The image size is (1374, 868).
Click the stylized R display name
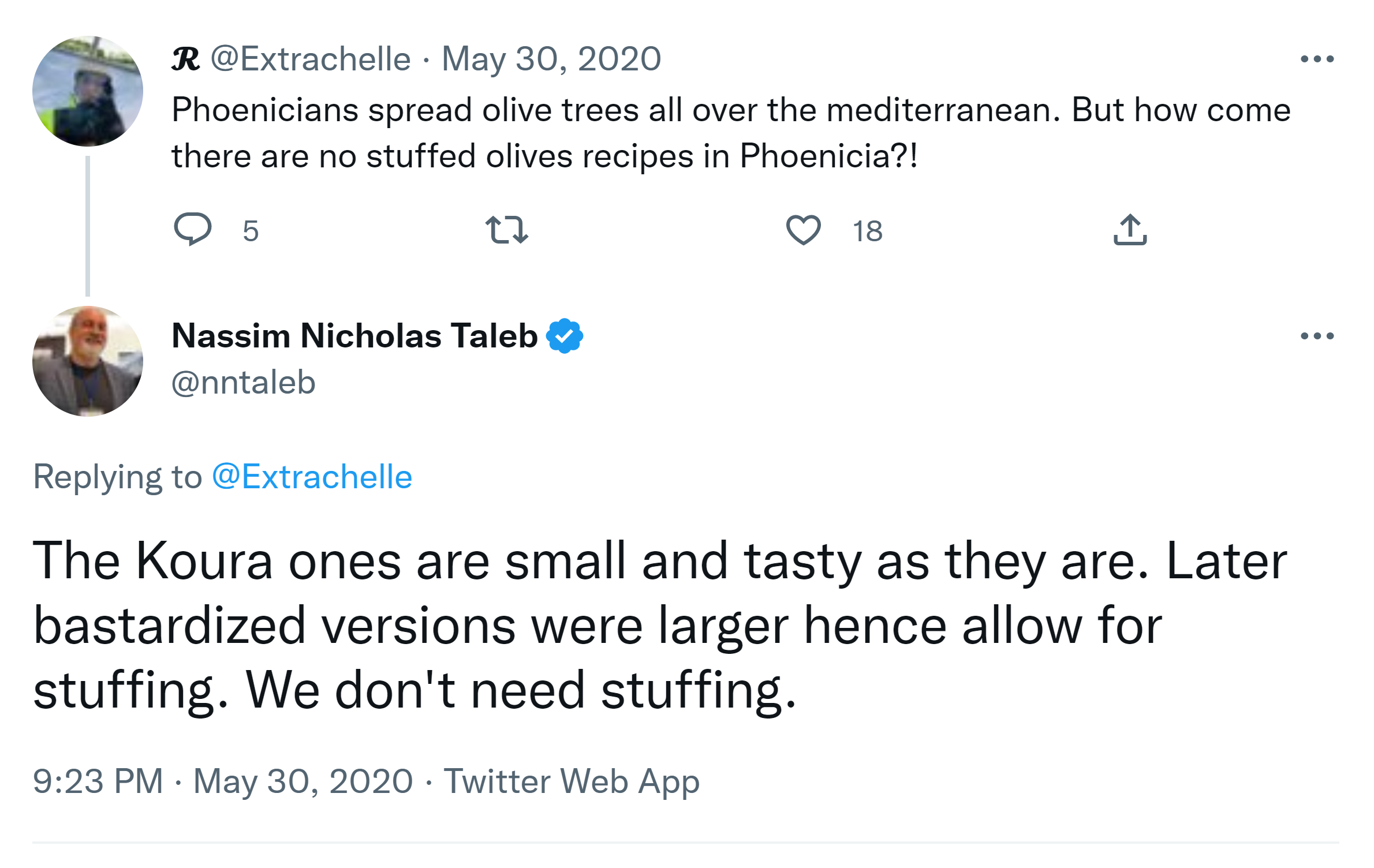pyautogui.click(x=185, y=59)
